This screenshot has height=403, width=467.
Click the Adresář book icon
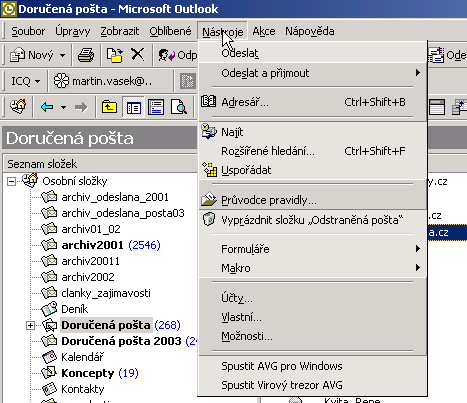pos(209,101)
